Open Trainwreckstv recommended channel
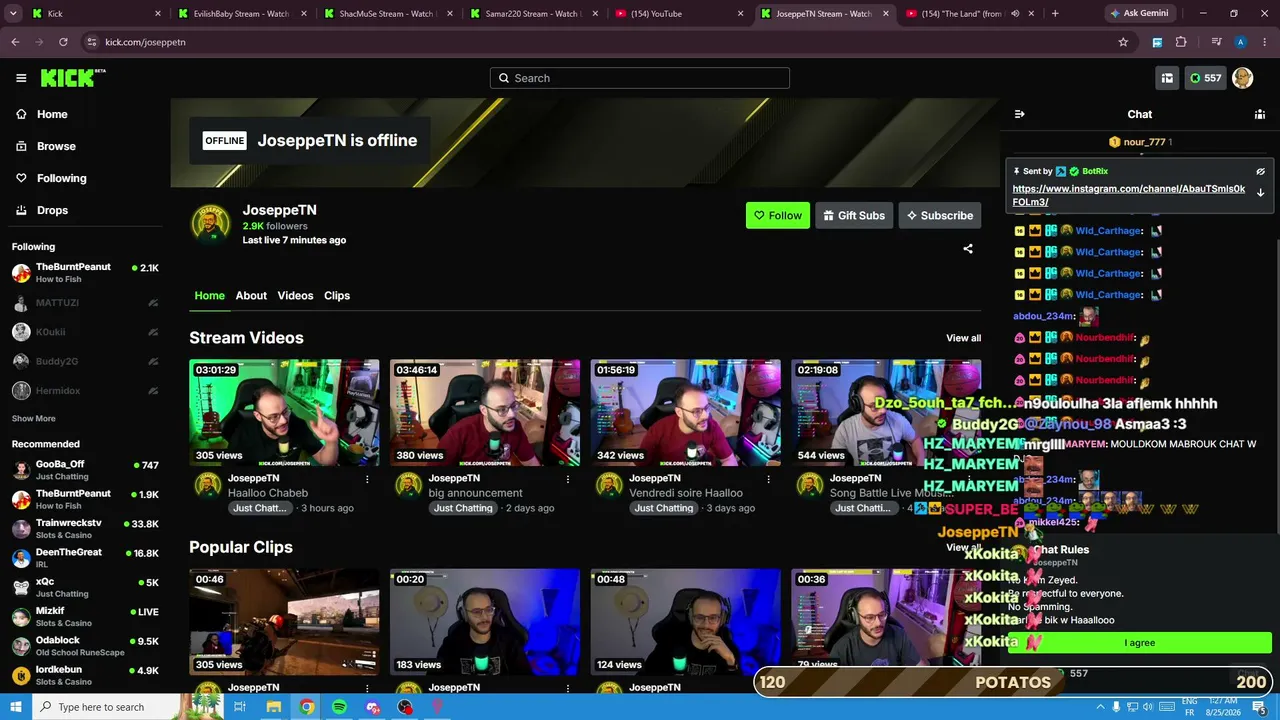 pyautogui.click(x=85, y=529)
